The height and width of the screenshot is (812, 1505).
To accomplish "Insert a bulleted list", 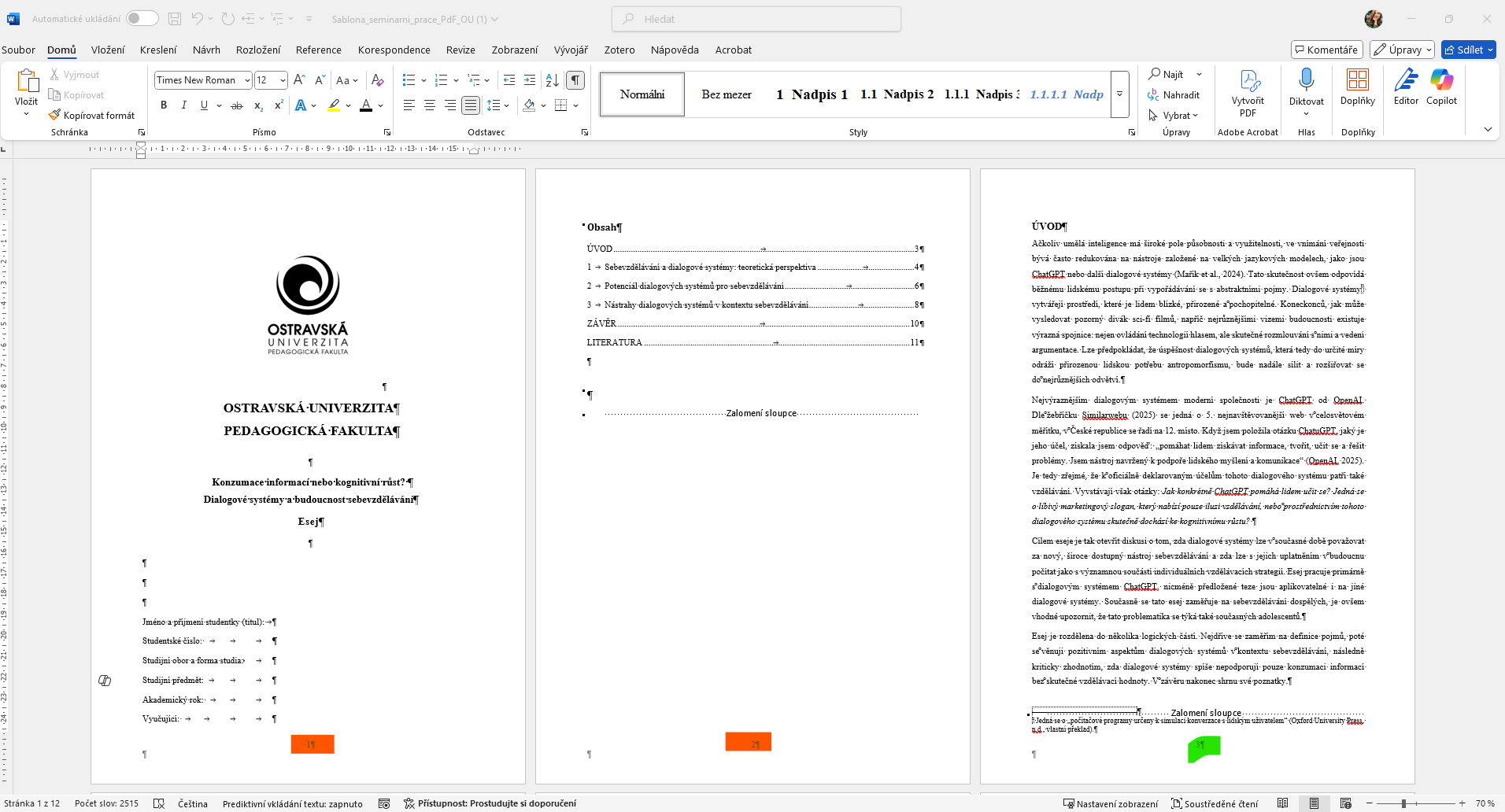I will (409, 80).
